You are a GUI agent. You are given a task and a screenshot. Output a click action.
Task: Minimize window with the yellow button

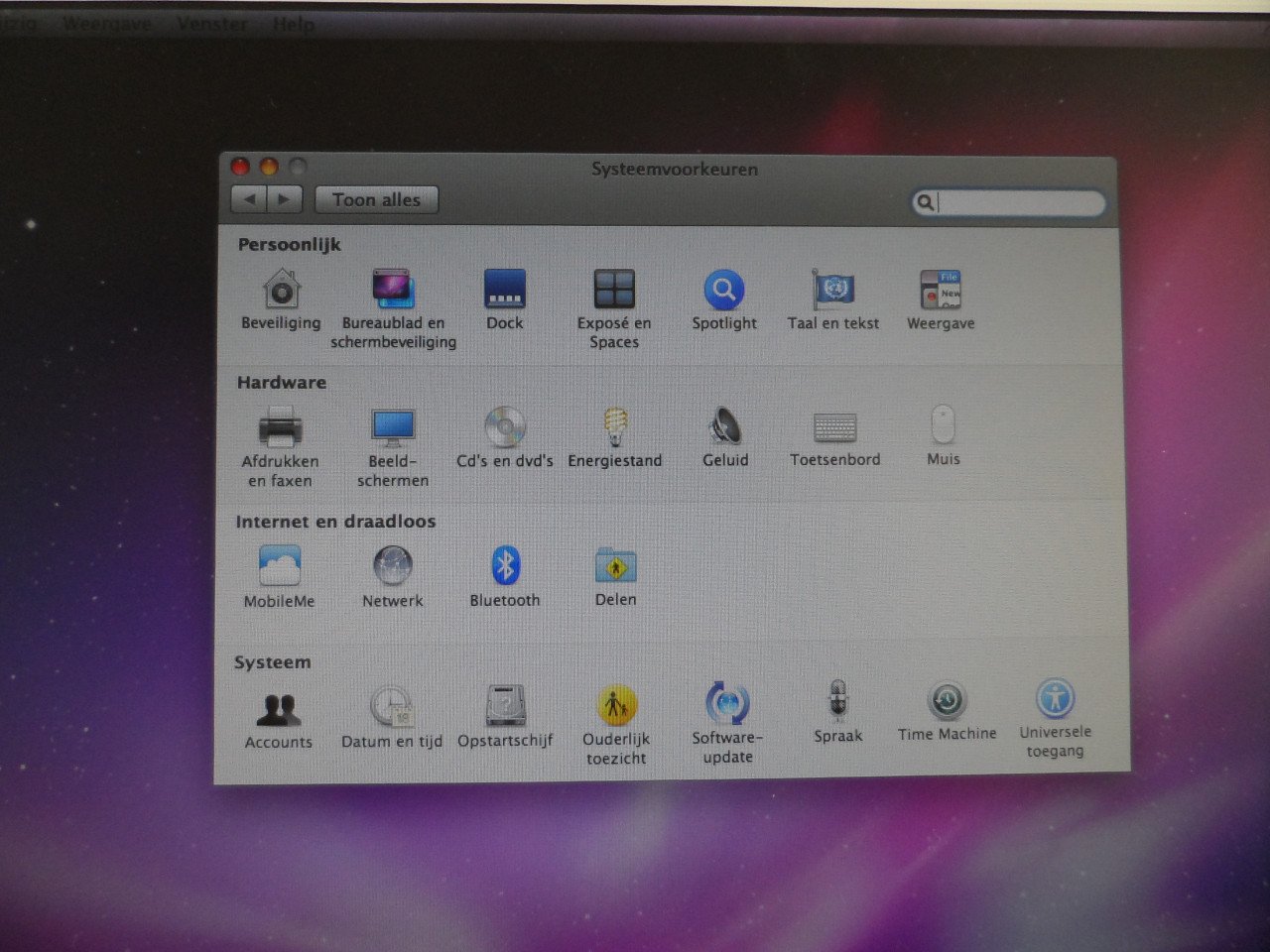point(269,166)
